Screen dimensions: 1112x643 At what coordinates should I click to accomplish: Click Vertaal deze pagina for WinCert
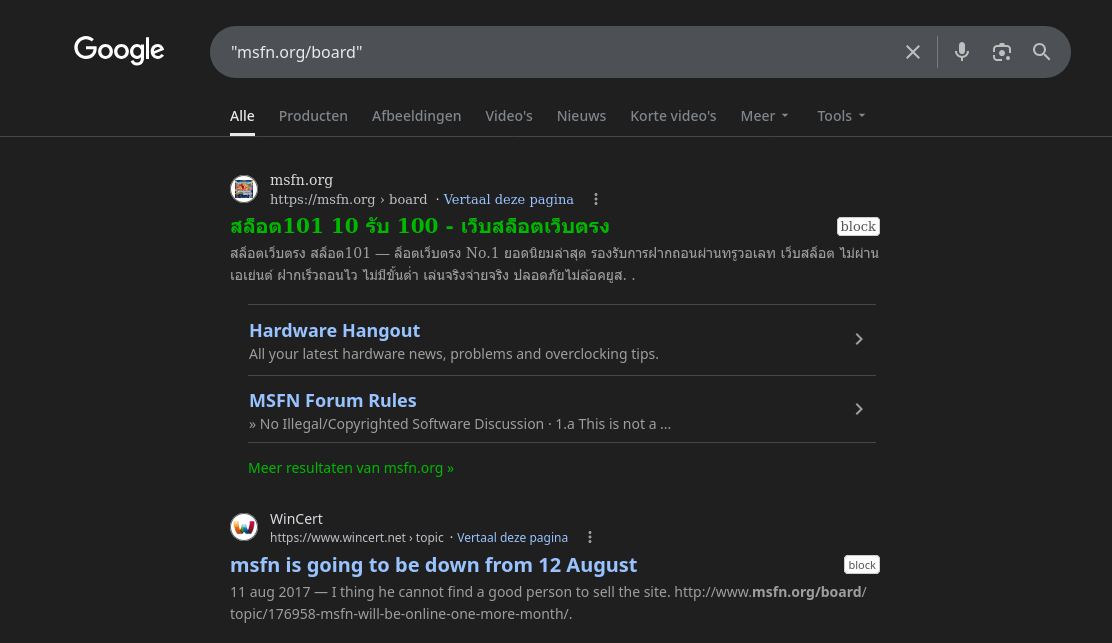(512, 537)
